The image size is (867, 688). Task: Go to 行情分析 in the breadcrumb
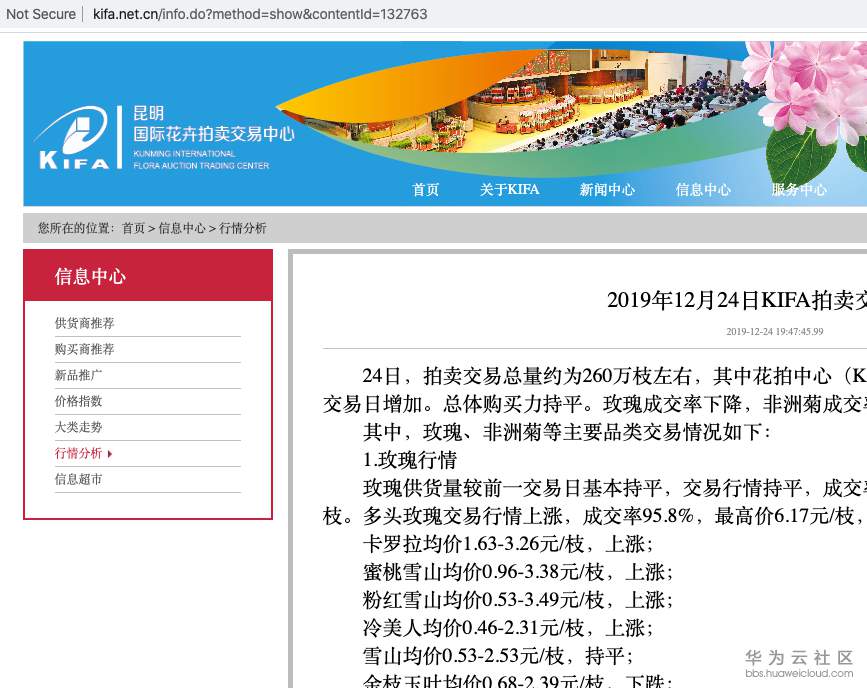tap(243, 228)
